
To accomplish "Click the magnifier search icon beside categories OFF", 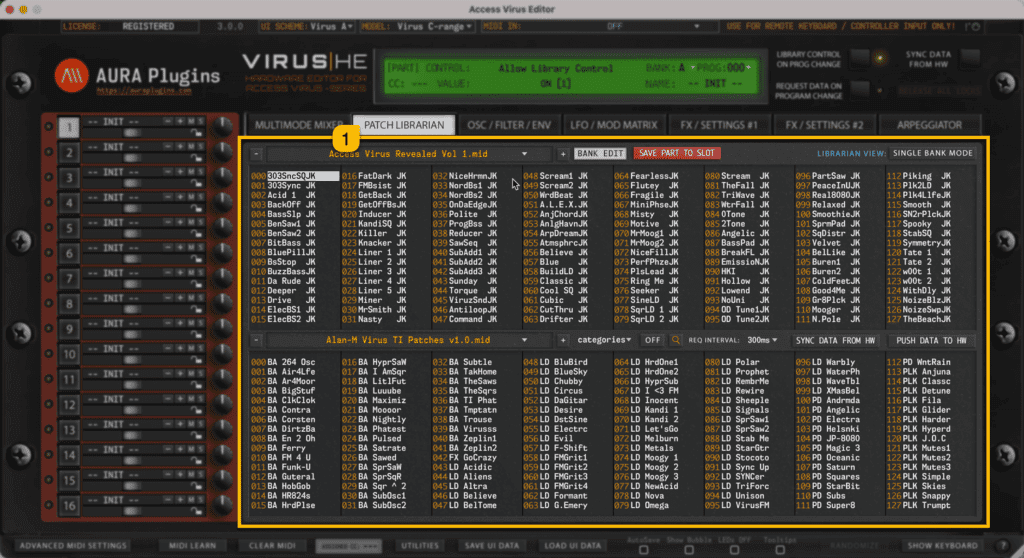I will click(x=675, y=340).
